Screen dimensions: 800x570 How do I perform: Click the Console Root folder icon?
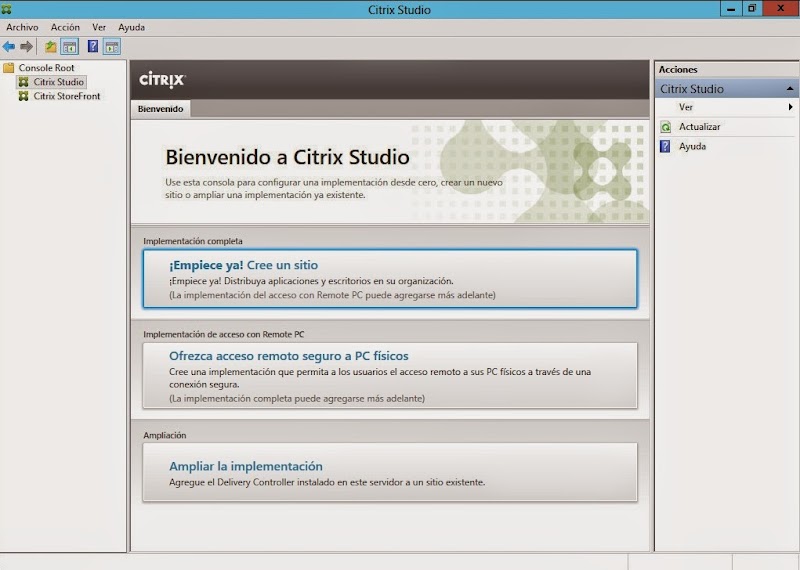tap(9, 67)
